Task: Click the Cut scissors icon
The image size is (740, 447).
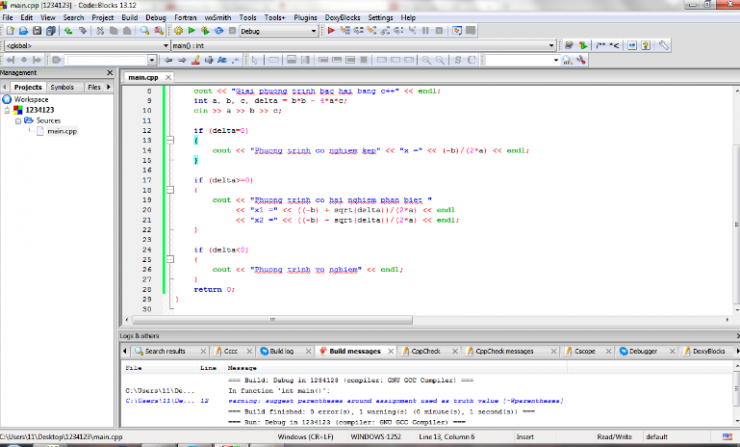Action: click(x=99, y=31)
